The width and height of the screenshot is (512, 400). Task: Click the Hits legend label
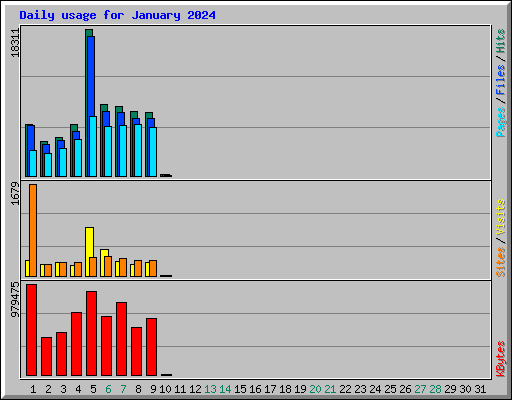pos(501,41)
